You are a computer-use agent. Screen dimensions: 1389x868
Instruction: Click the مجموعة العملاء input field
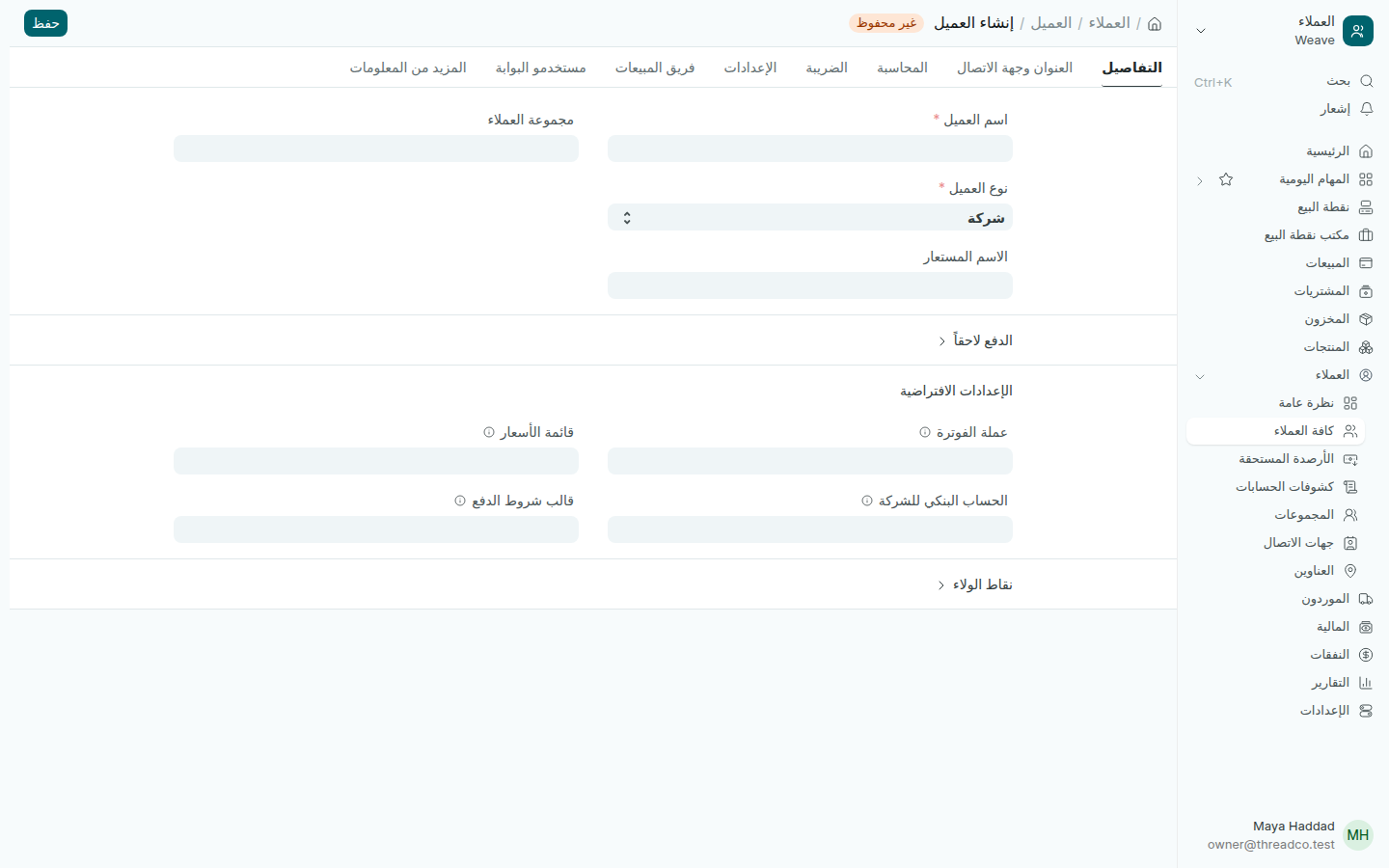pos(376,149)
